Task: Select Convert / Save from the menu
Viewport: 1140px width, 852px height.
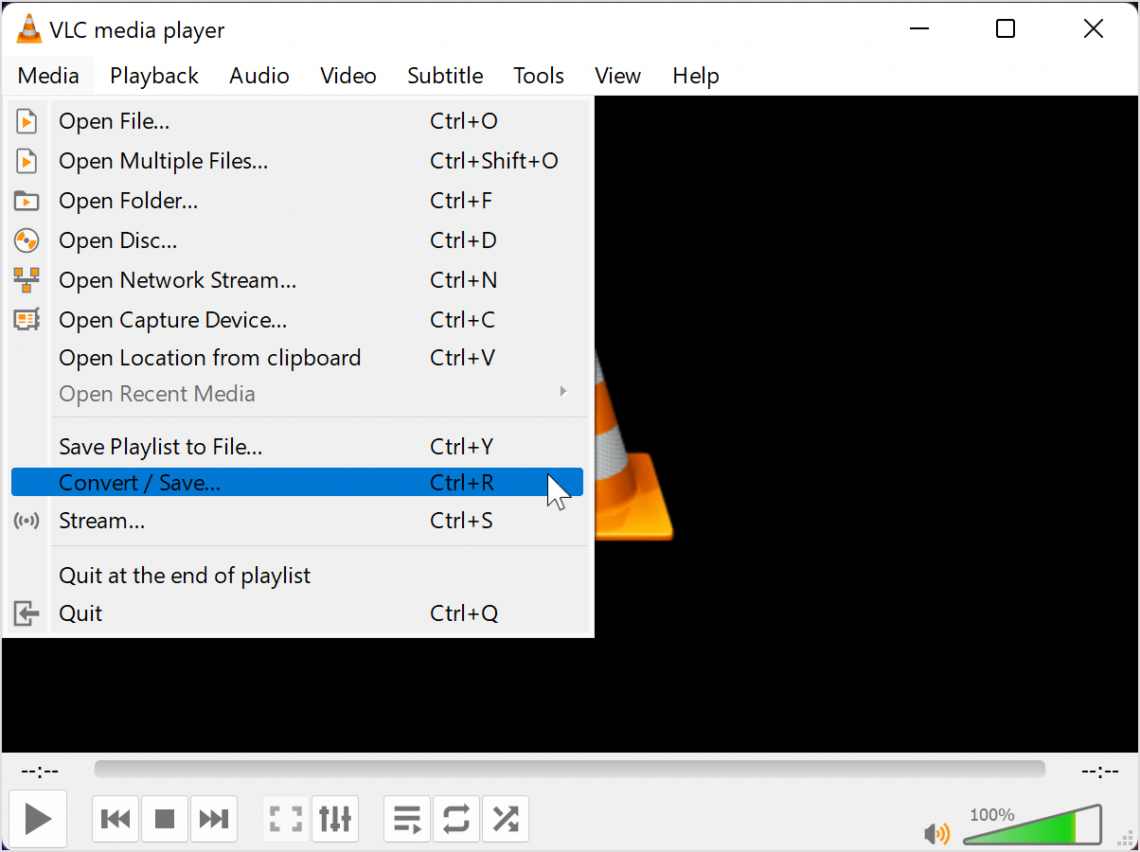Action: click(x=139, y=482)
